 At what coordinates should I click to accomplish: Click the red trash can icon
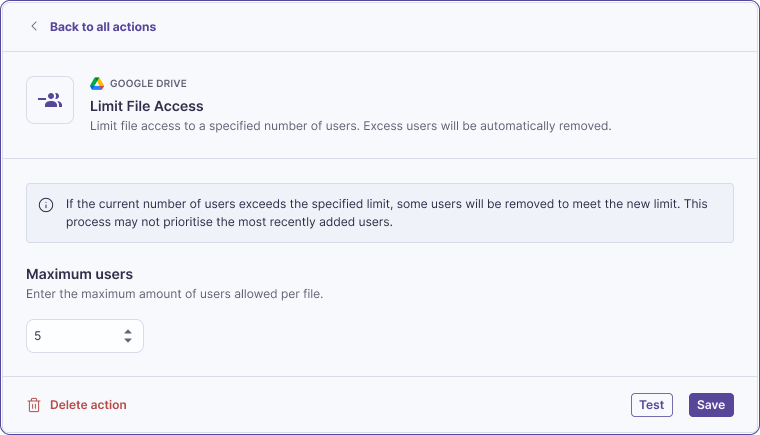[x=34, y=405]
